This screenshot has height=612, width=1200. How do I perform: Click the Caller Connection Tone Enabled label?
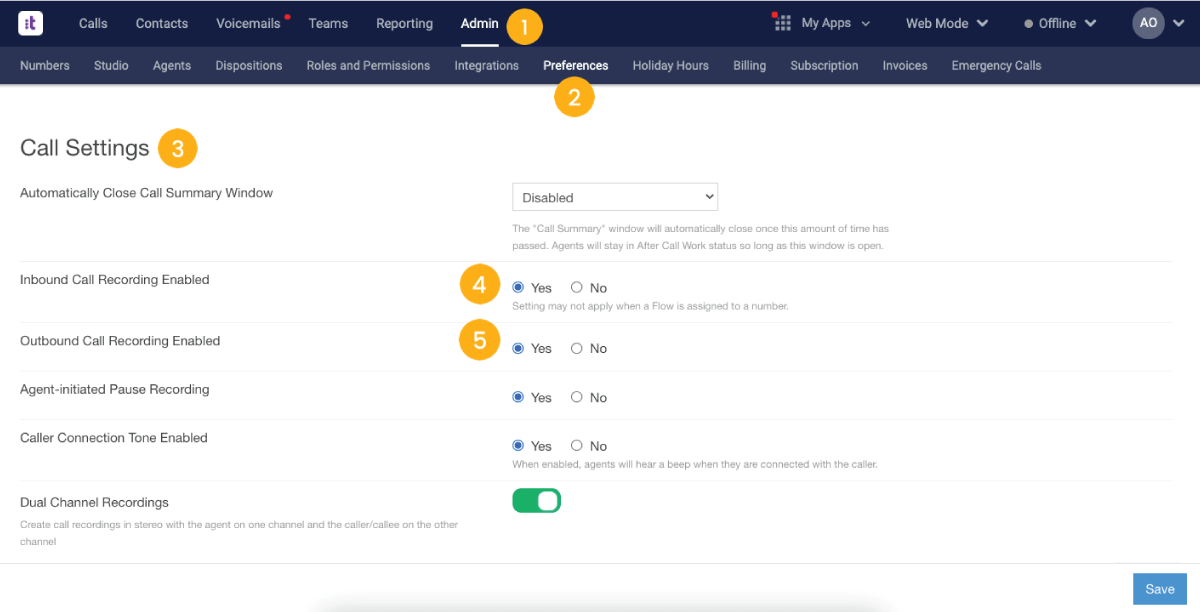114,438
